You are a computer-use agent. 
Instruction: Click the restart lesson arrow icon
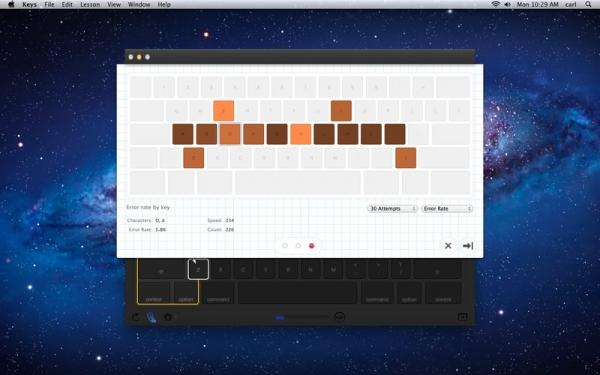pyautogui.click(x=136, y=317)
